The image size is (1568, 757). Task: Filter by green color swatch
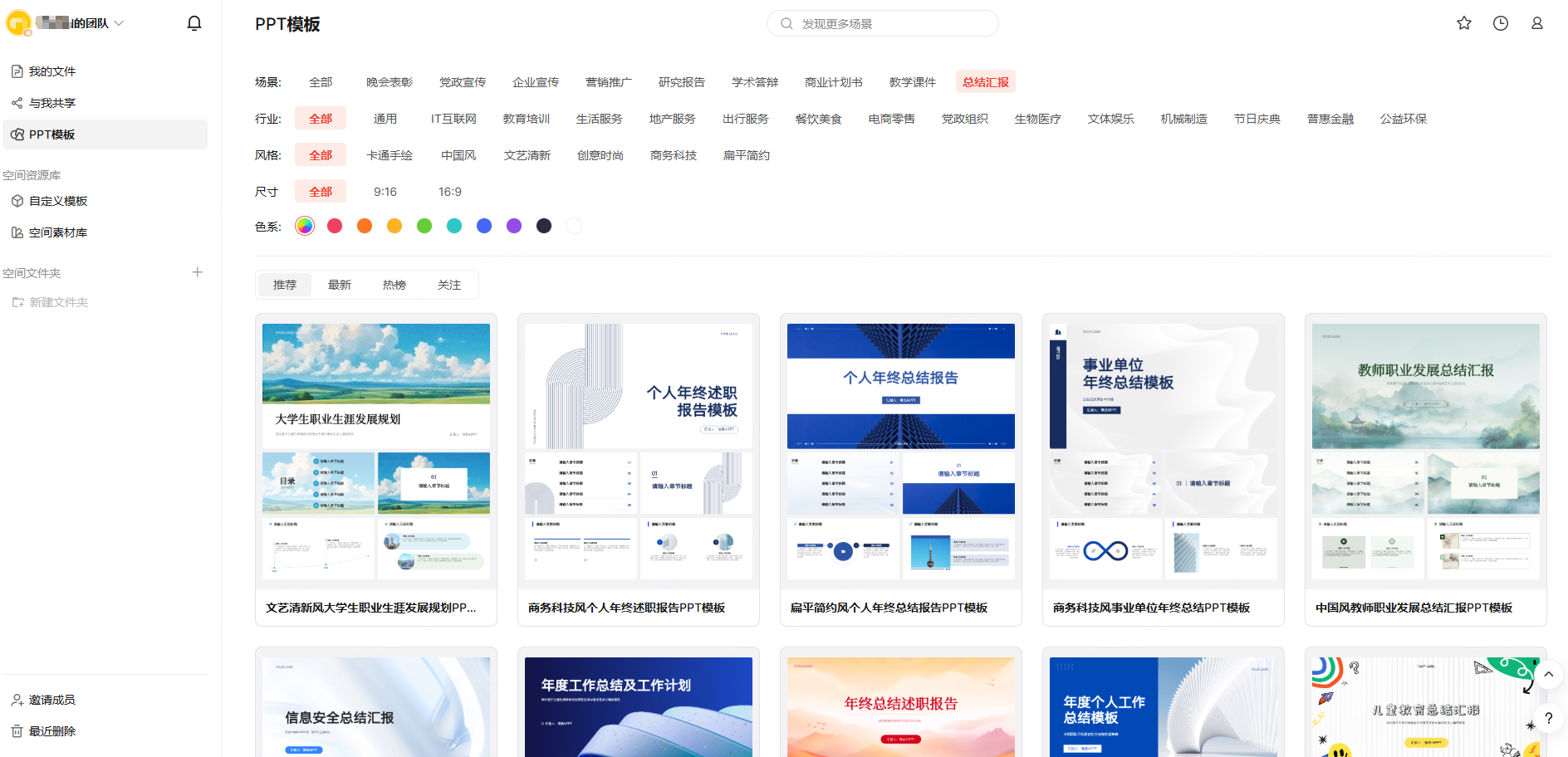[x=424, y=226]
